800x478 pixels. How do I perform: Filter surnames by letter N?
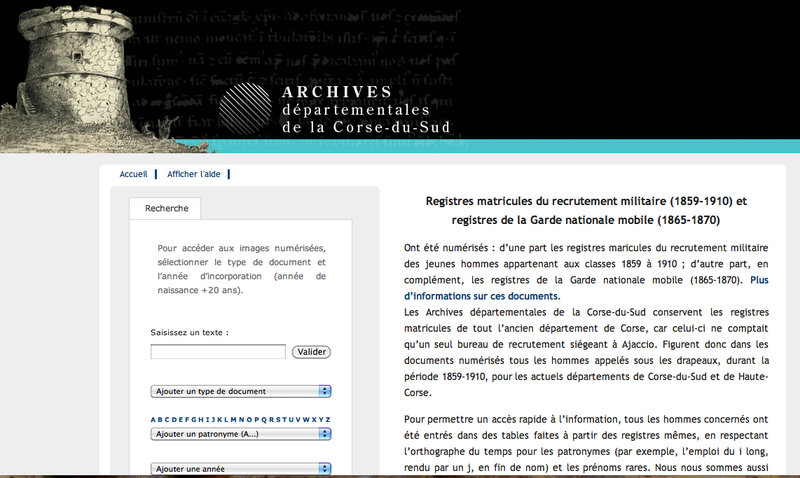[241, 419]
